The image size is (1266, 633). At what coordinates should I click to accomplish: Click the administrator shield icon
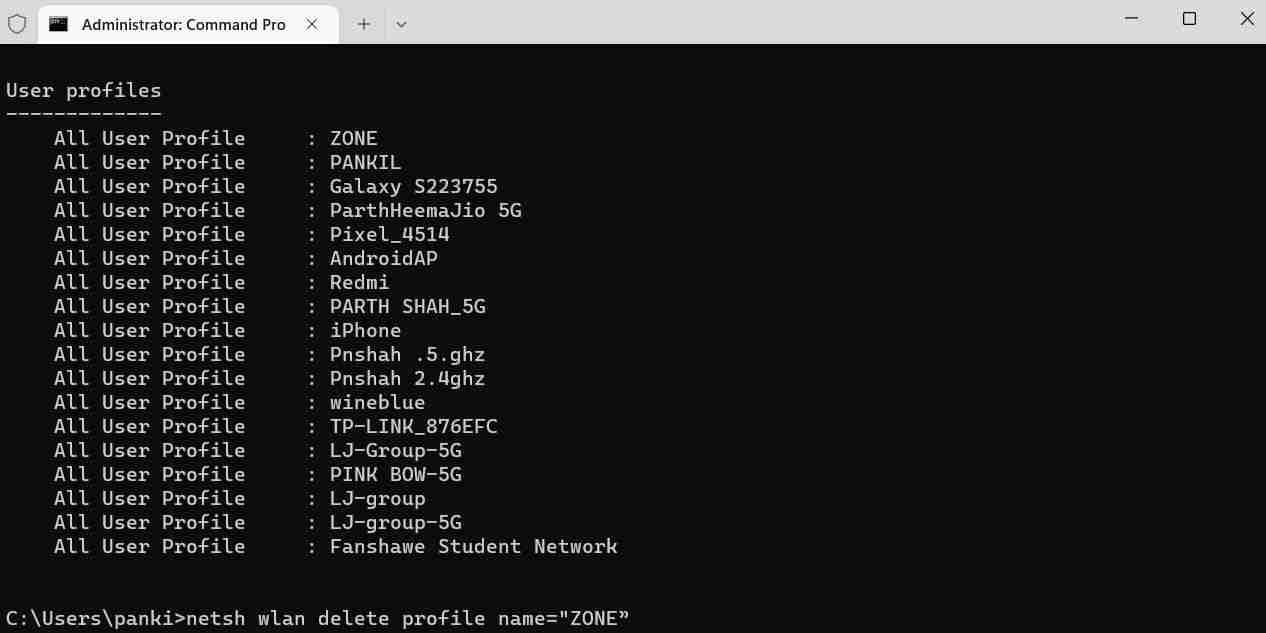[x=17, y=23]
